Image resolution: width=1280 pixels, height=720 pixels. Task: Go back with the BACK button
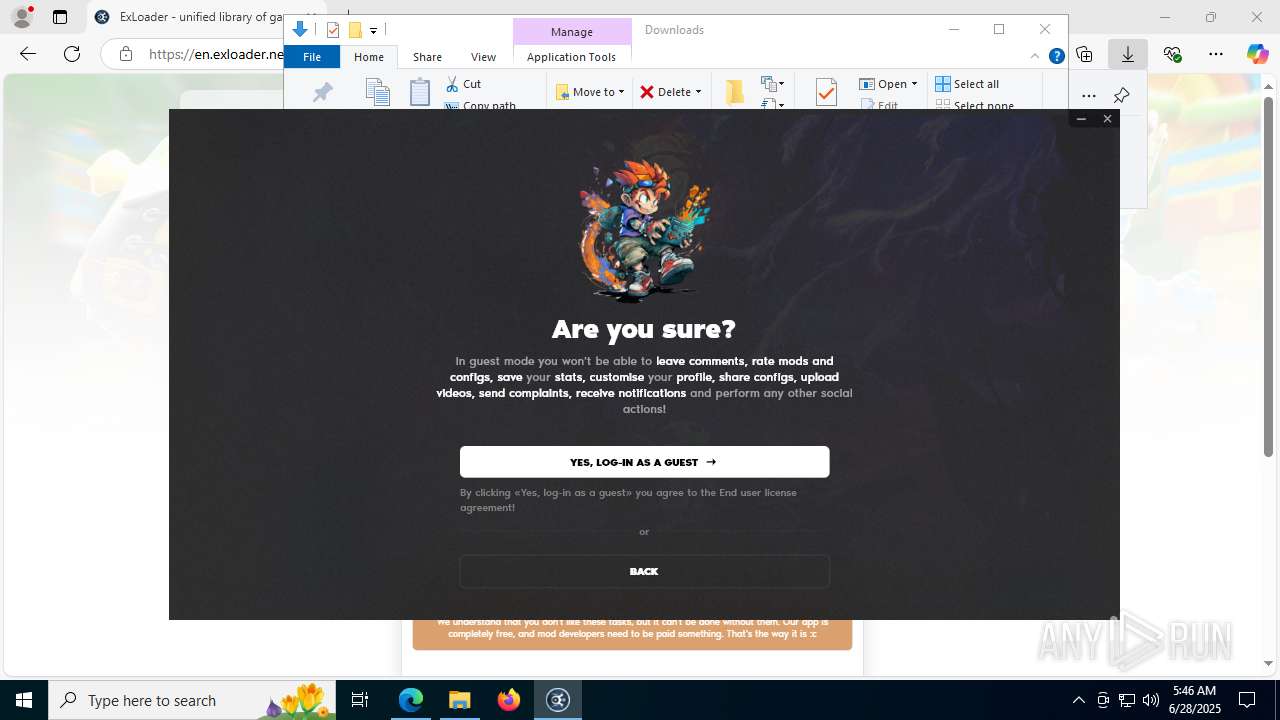pos(644,571)
